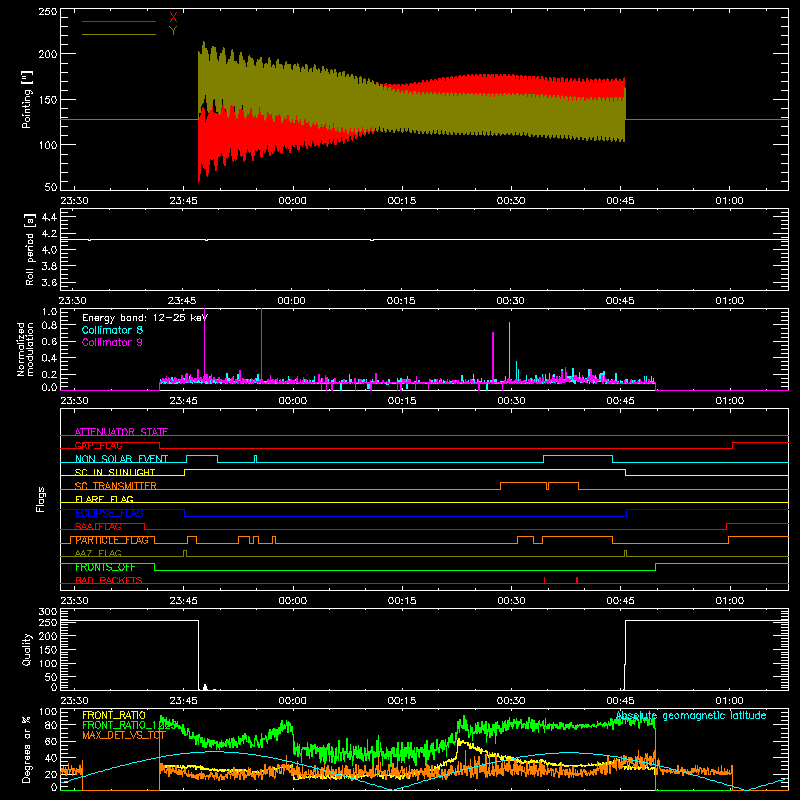Select the yellow "FRONT_RATIO" legend text
800x800 pixels.
pos(114,715)
